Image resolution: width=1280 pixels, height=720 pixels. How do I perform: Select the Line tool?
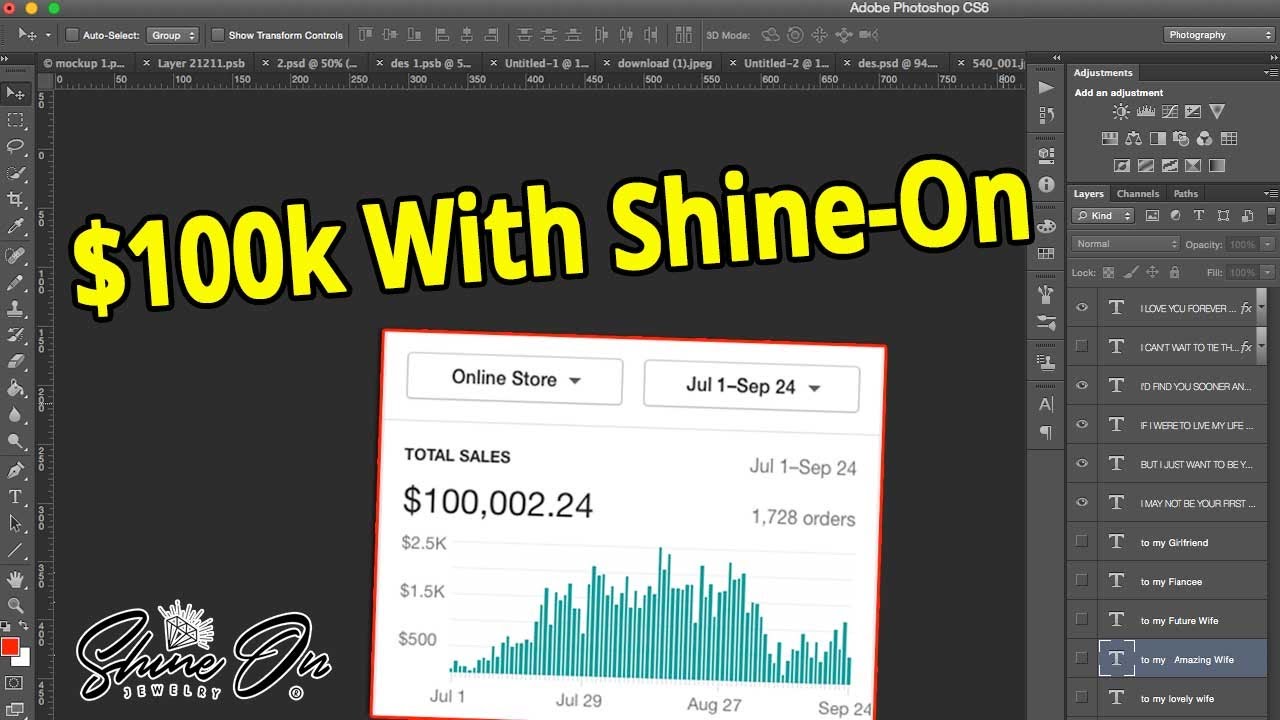(15, 550)
